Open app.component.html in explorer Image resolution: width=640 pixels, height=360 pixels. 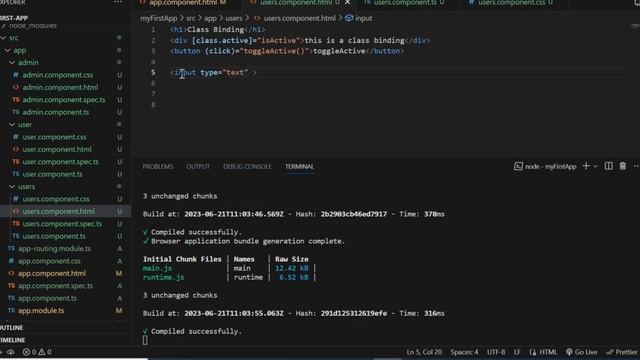tap(52, 273)
